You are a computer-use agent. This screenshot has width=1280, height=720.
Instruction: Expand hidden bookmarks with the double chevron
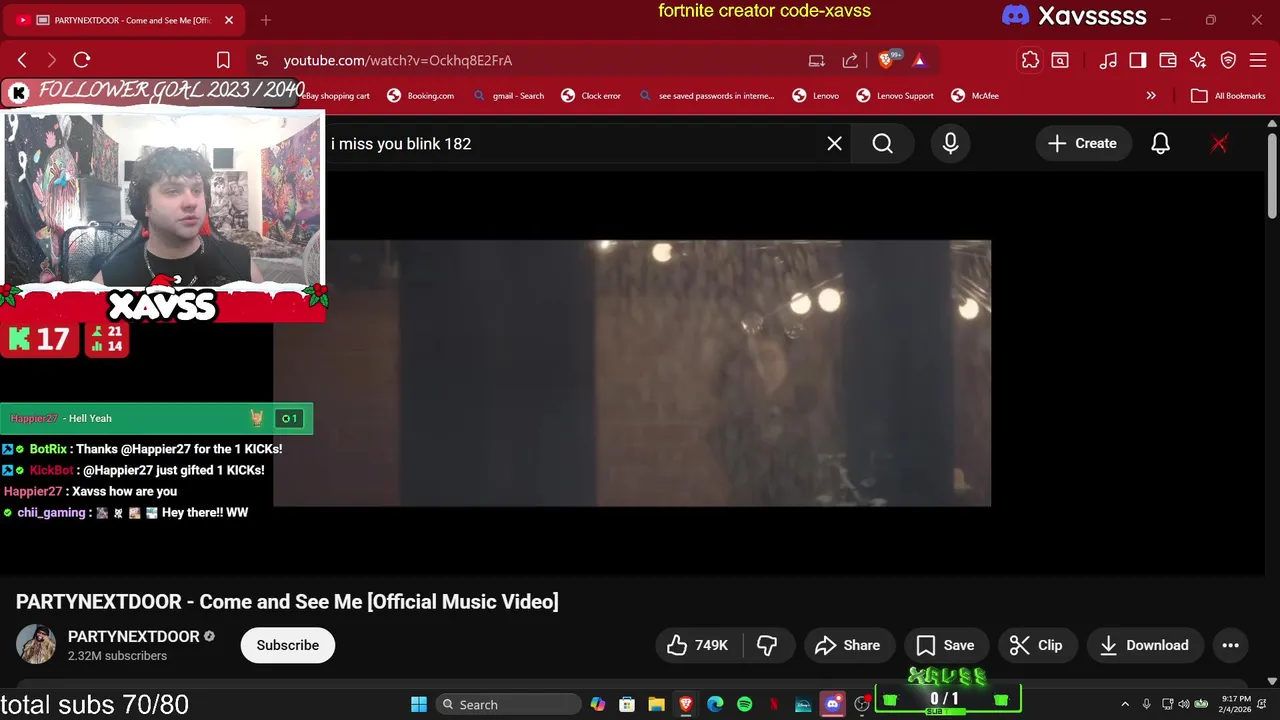[1151, 96]
